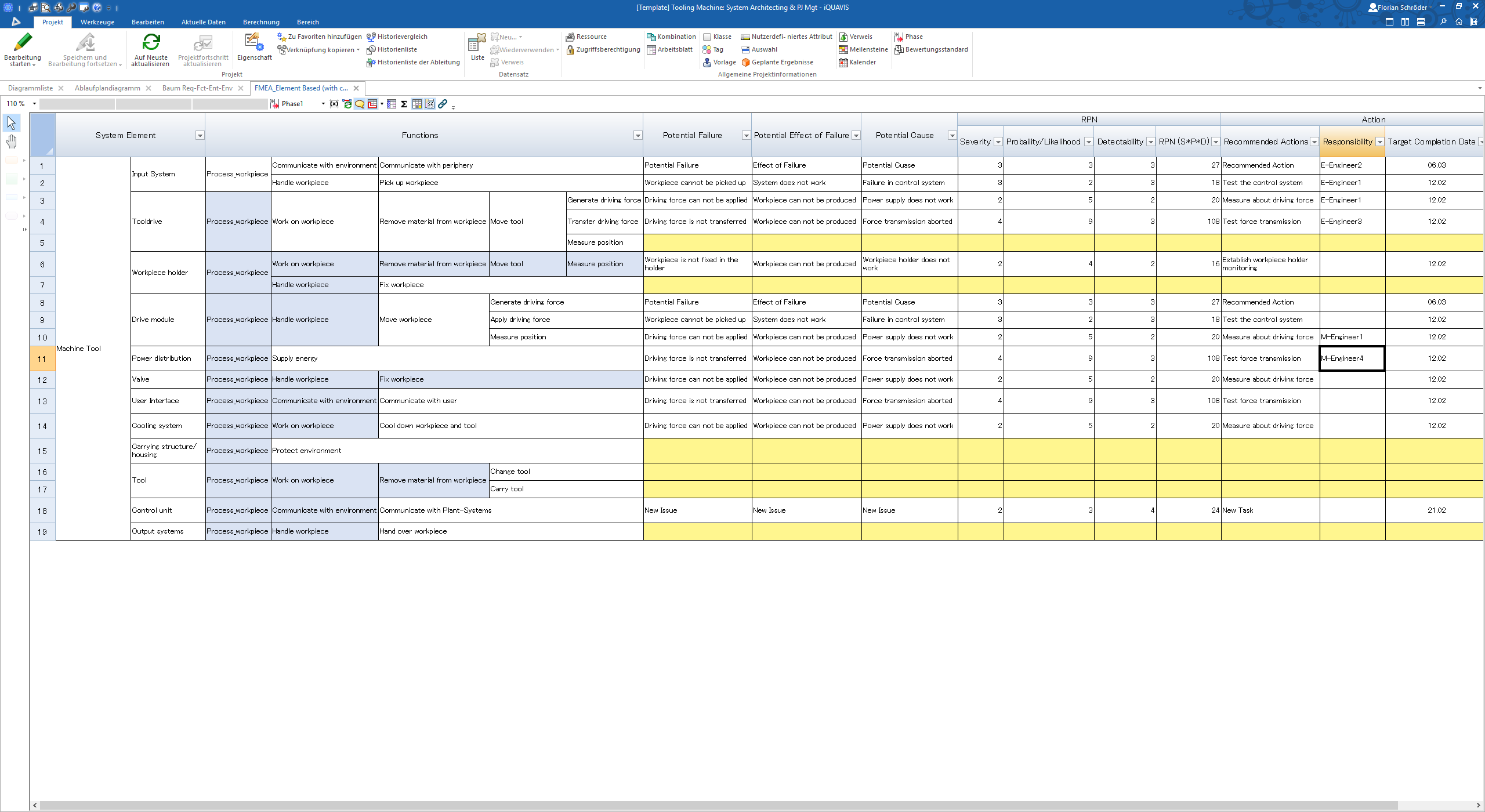The image size is (1485, 812).
Task: Open Vorlage settings
Action: pyautogui.click(x=719, y=62)
